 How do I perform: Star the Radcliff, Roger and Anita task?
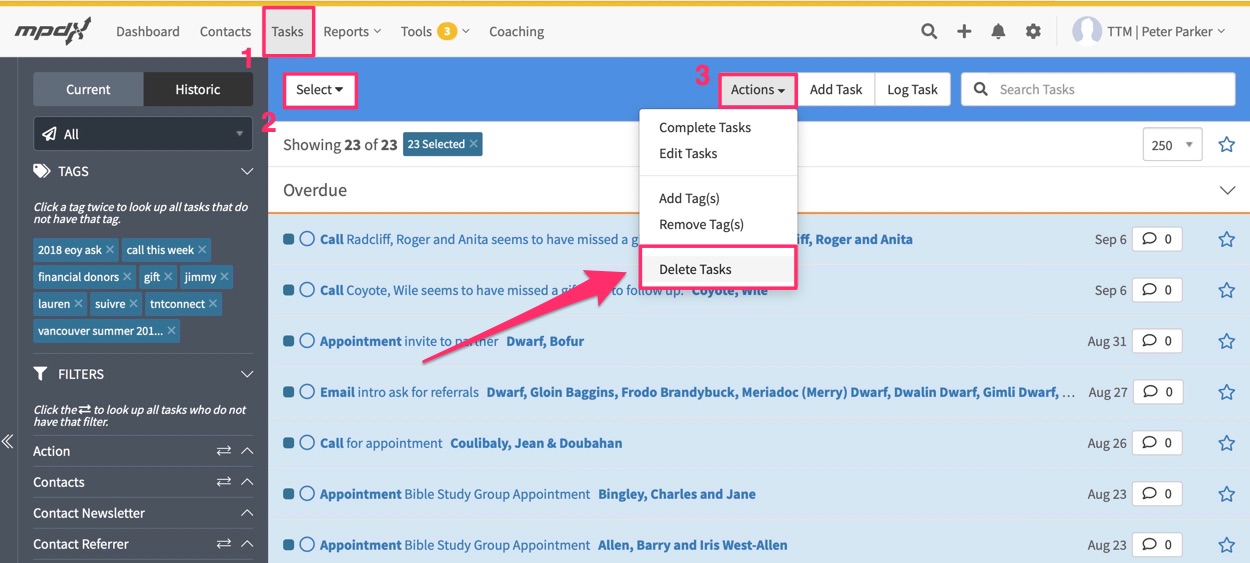(x=1227, y=239)
